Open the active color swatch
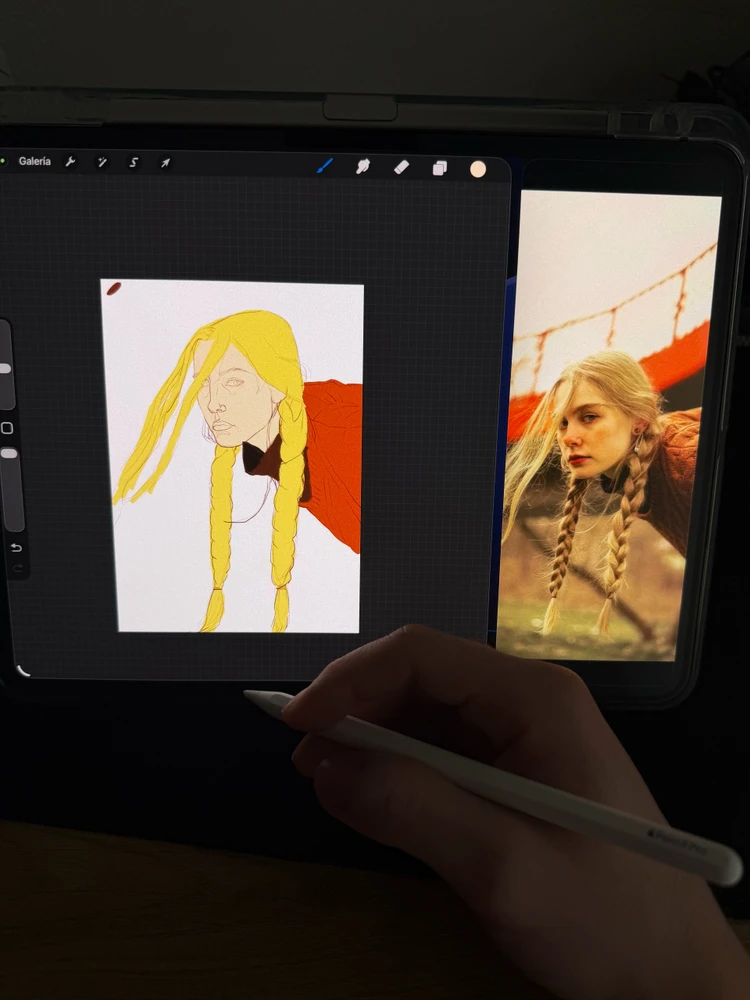750x1000 pixels. click(x=478, y=169)
